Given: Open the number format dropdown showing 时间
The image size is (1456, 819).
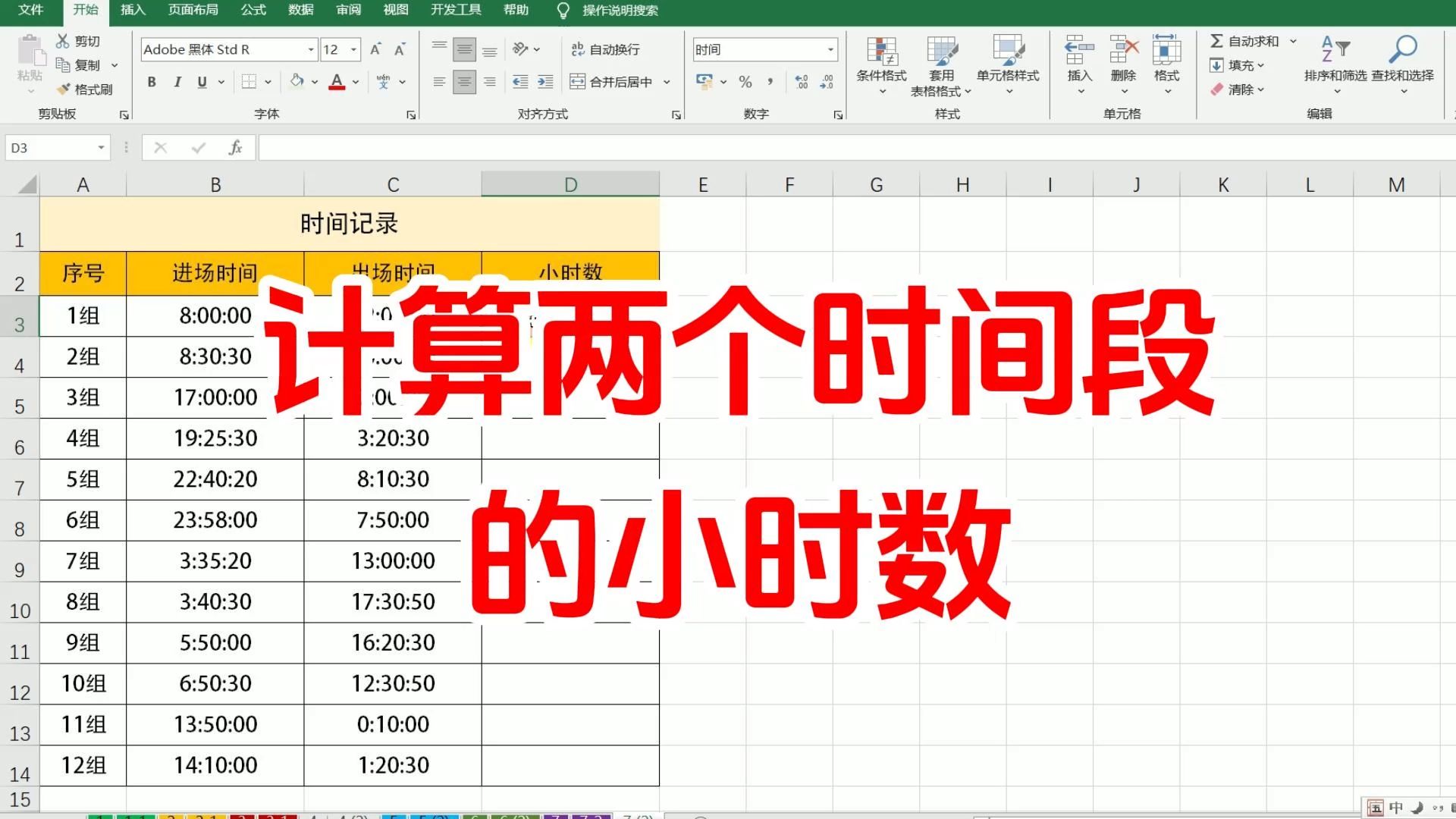Looking at the screenshot, I should coord(830,50).
